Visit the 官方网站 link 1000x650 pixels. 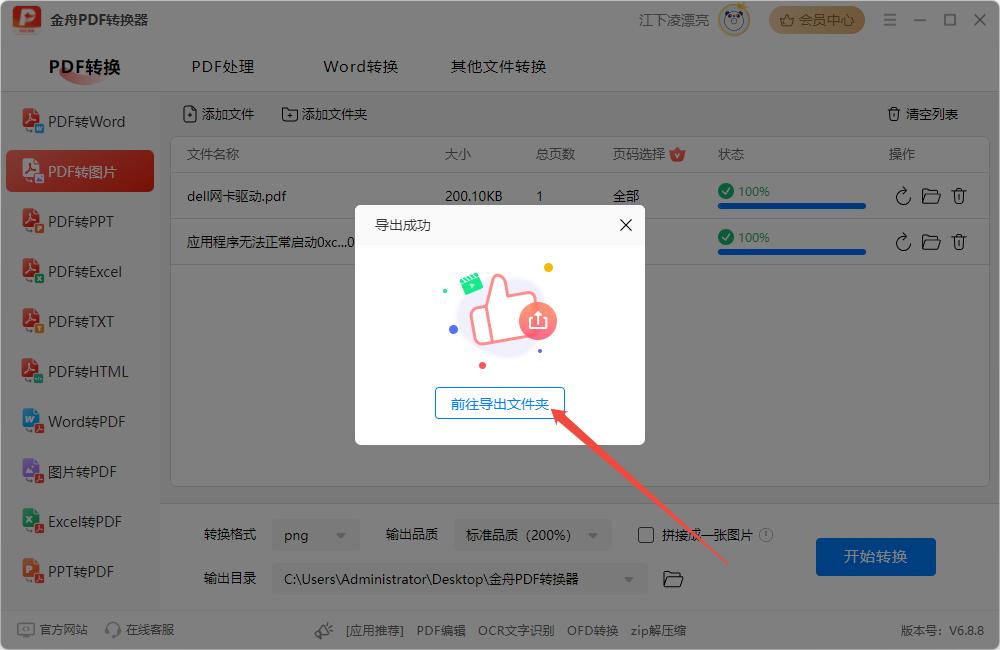[52, 630]
